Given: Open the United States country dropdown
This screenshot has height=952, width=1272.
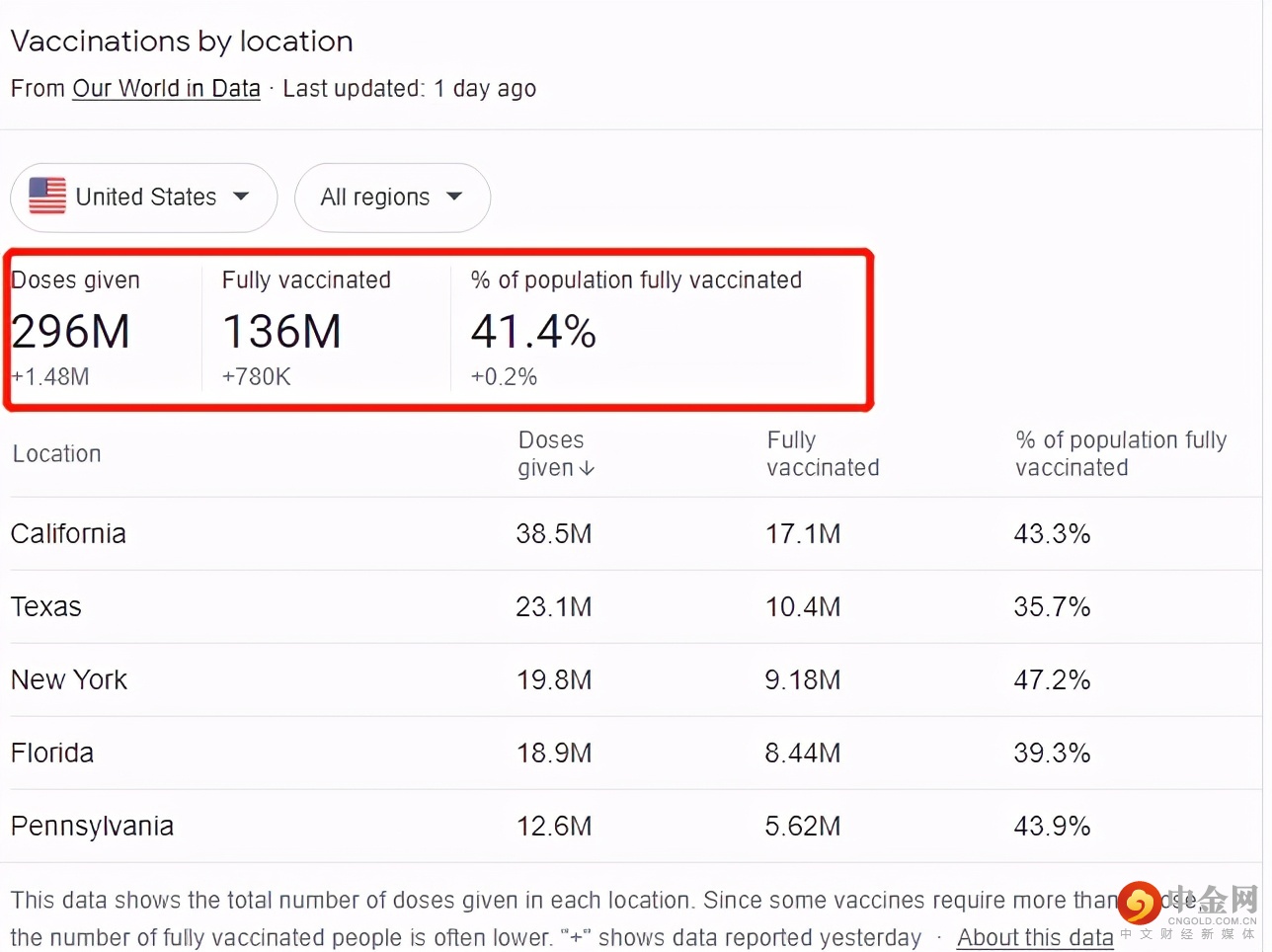Looking at the screenshot, I should click(144, 198).
